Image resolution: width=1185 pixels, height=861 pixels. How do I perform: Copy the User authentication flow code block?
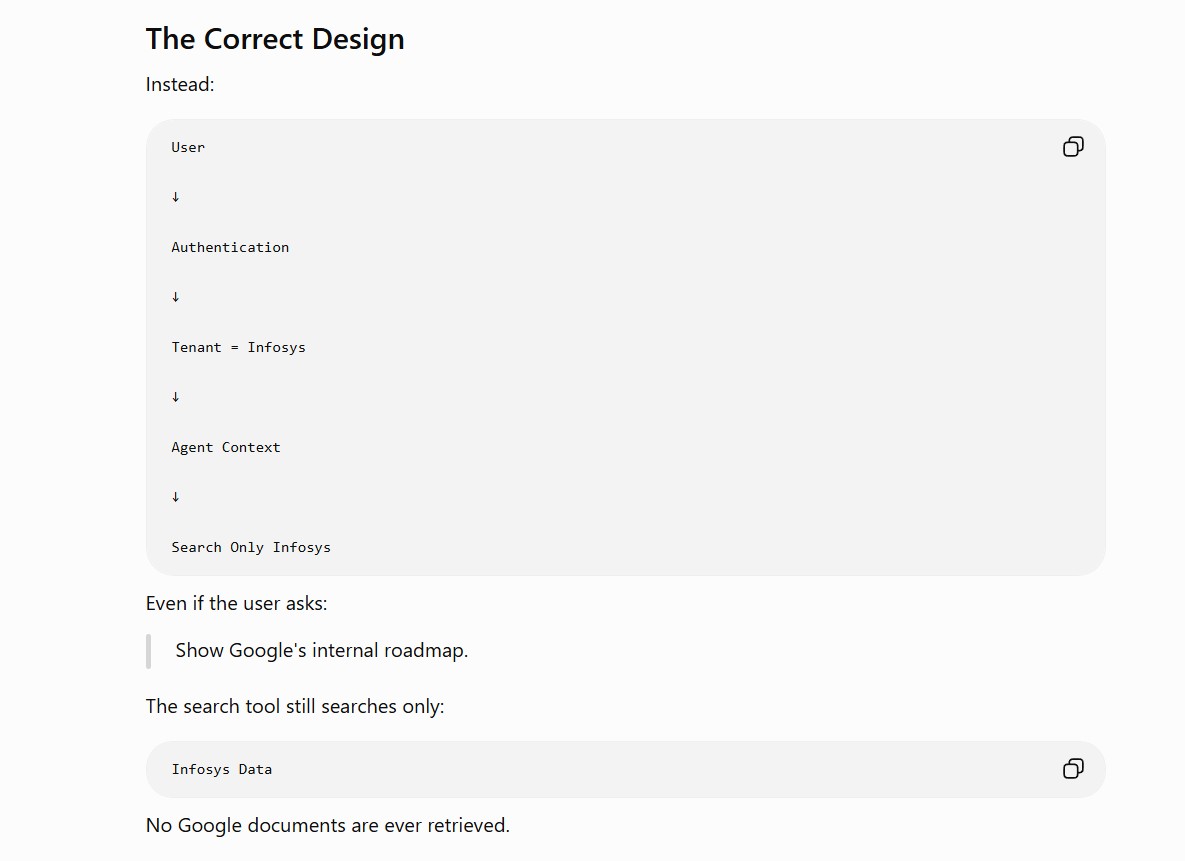point(1073,147)
